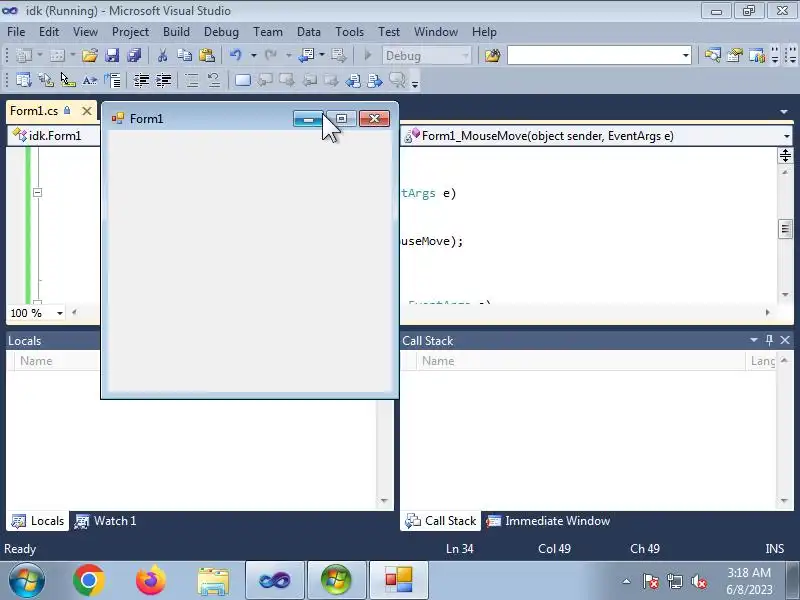
Task: Open the Object Browser icon at toolbar right end
Action: (x=757, y=55)
